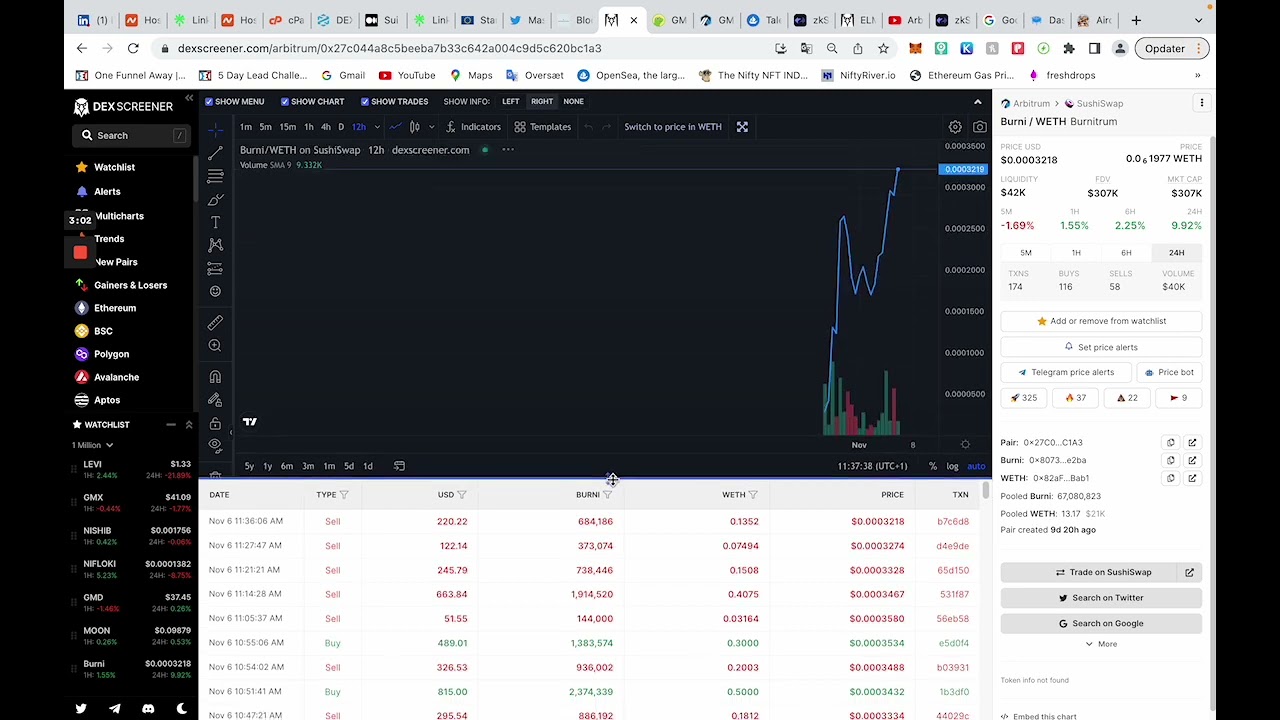Select the 24H stats tab
This screenshot has width=1280, height=720.
pyautogui.click(x=1176, y=253)
